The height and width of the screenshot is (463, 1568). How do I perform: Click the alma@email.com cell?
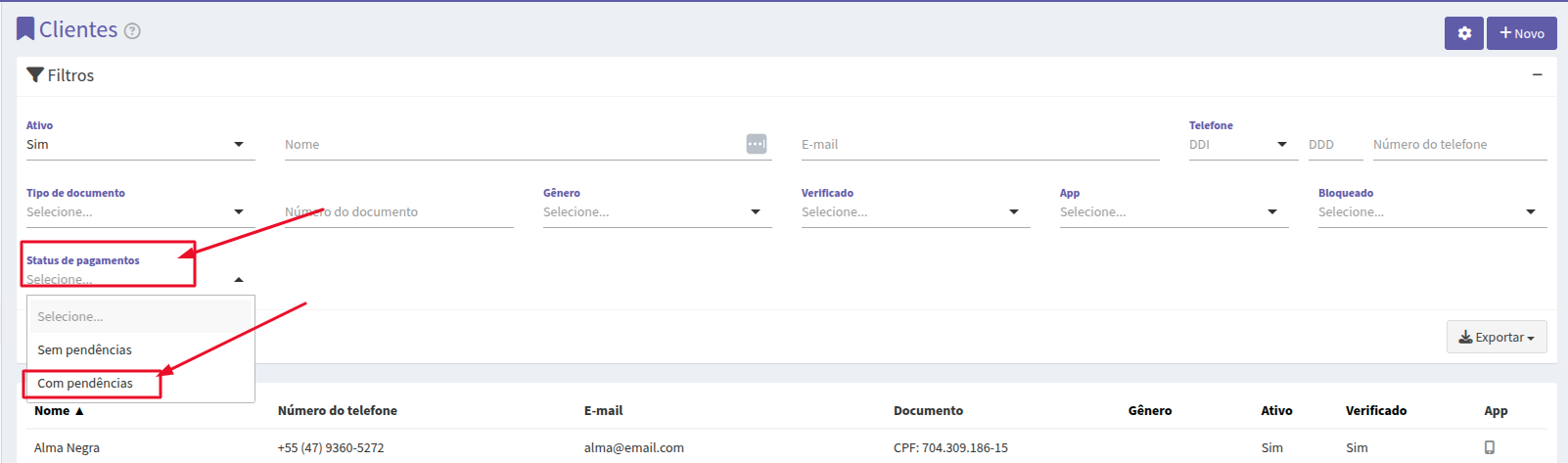(634, 448)
